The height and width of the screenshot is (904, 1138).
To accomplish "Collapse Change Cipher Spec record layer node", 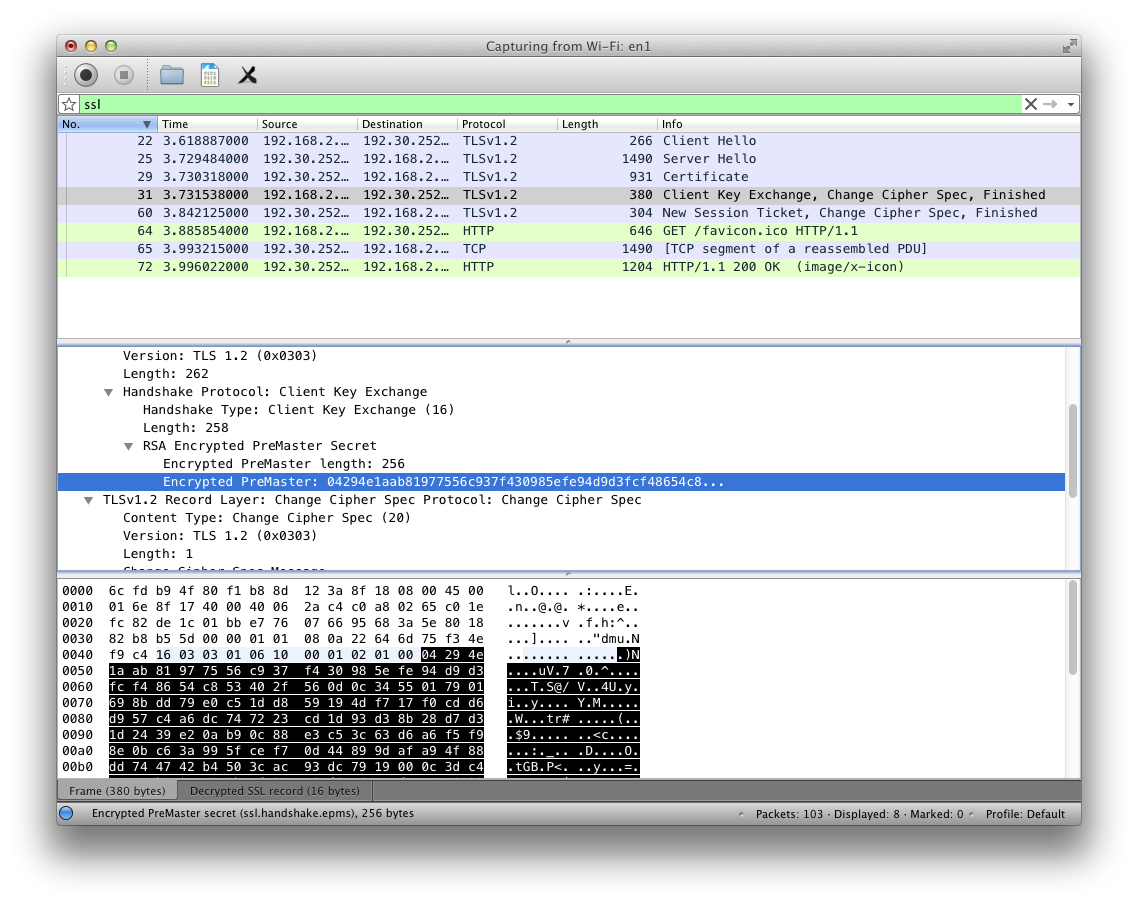I will tap(89, 501).
